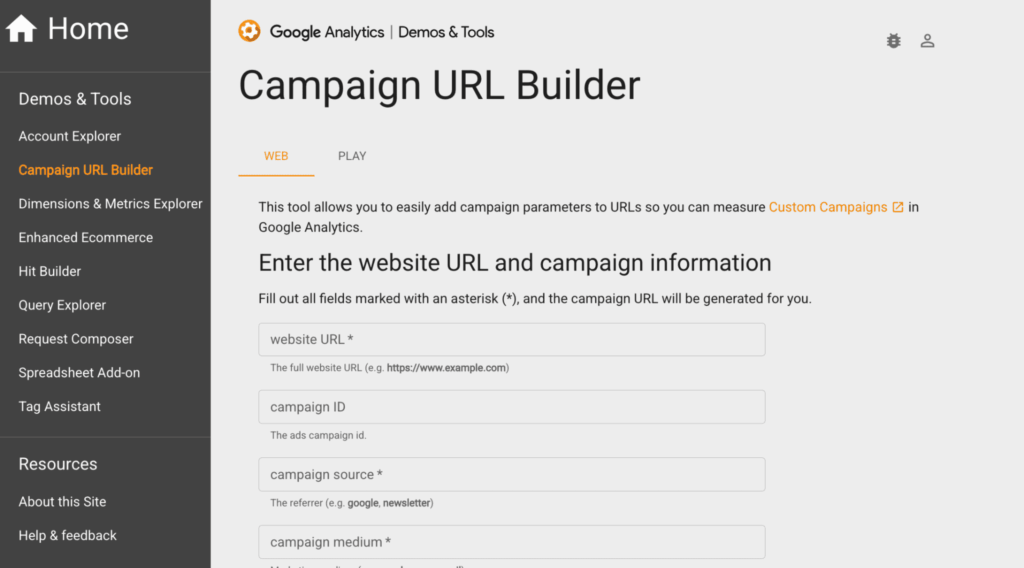This screenshot has height=568, width=1024.
Task: Click the Home house icon
Action: tap(21, 29)
